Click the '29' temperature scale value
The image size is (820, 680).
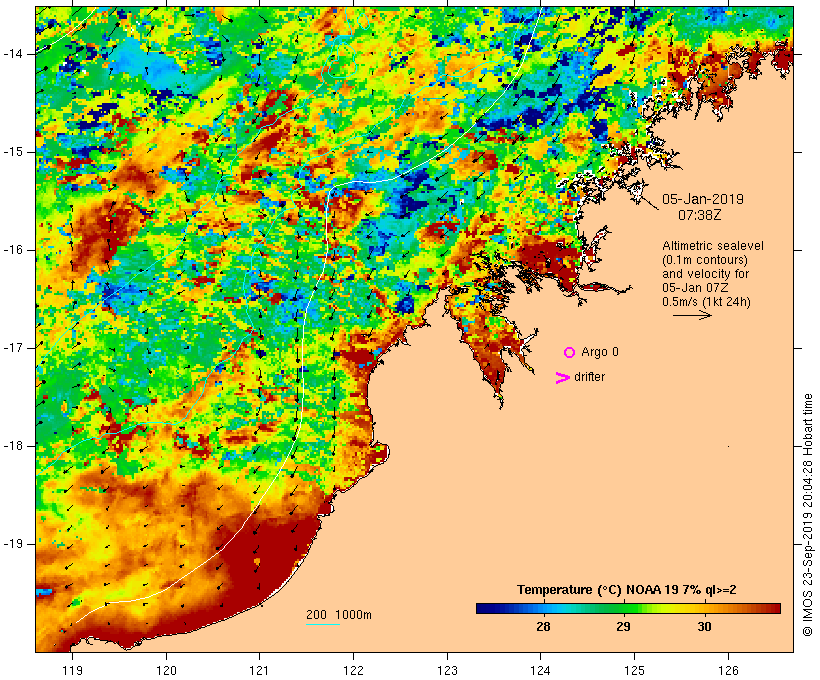(x=623, y=626)
